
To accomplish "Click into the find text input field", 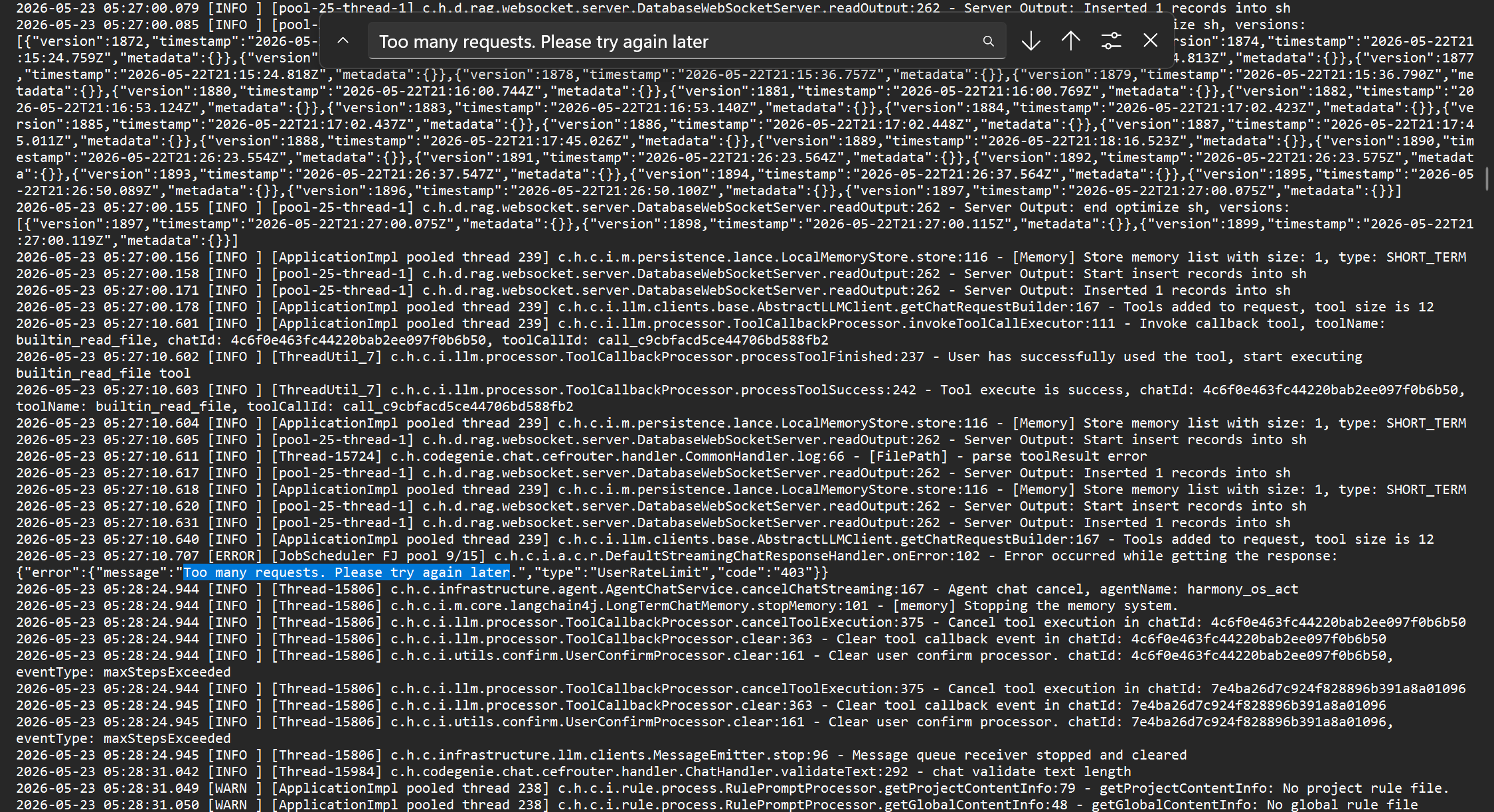I will tap(677, 42).
